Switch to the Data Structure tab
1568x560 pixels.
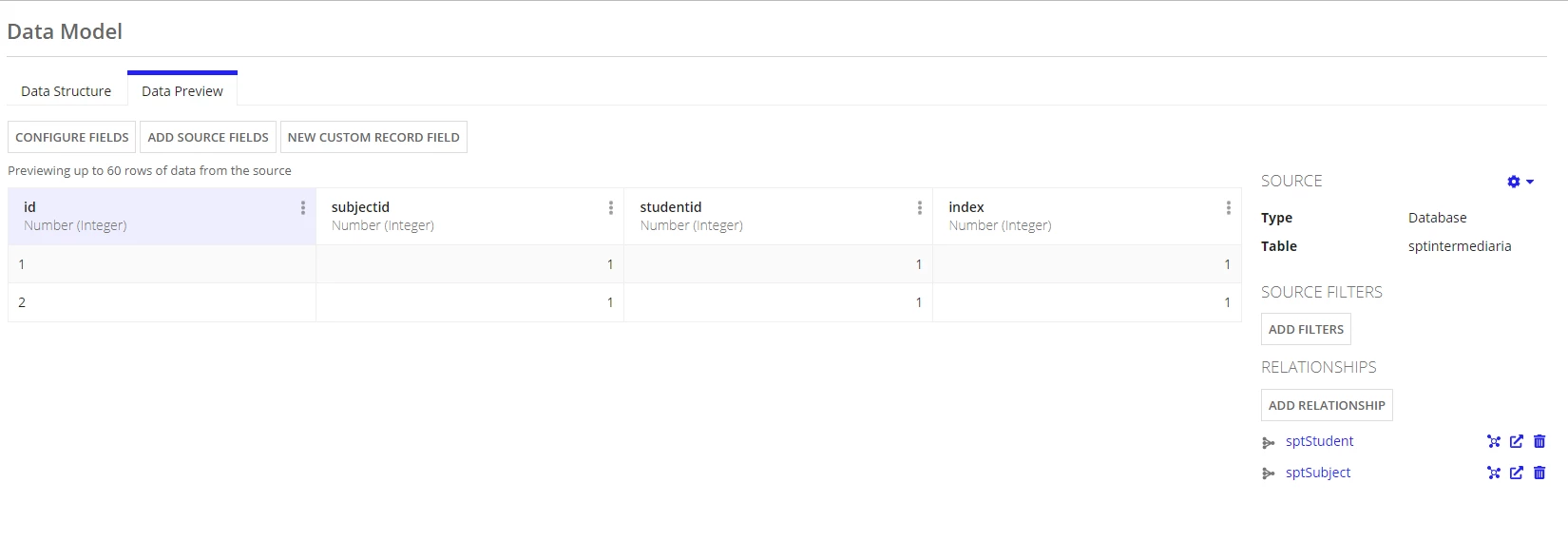coord(67,91)
